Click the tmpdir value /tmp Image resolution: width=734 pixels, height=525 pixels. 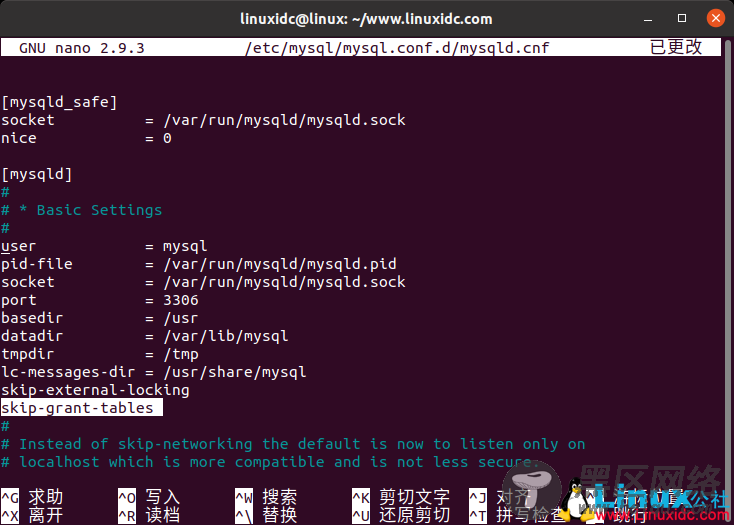[181, 354]
